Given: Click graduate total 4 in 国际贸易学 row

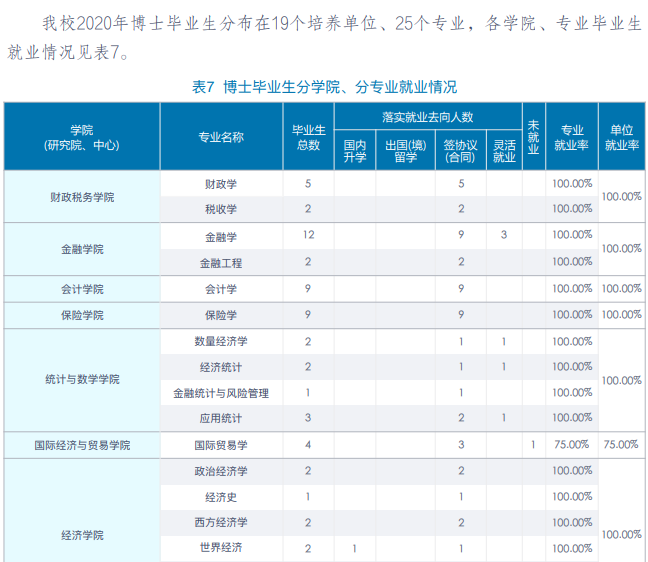Looking at the screenshot, I should point(308,445).
